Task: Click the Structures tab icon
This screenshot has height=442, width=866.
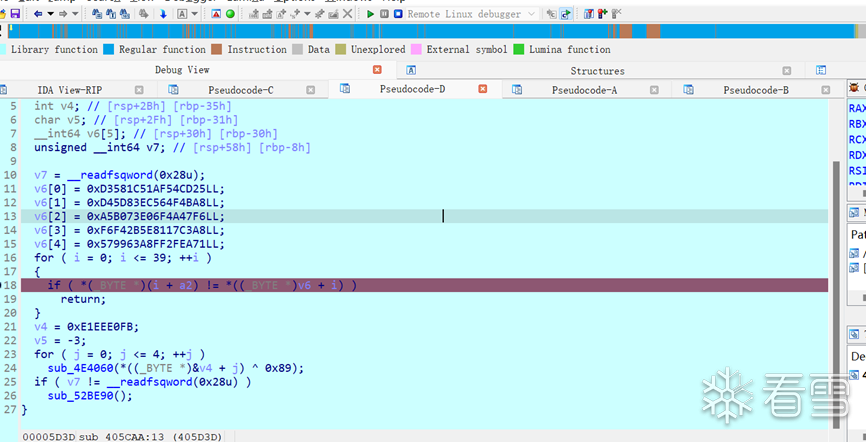Action: pos(411,70)
